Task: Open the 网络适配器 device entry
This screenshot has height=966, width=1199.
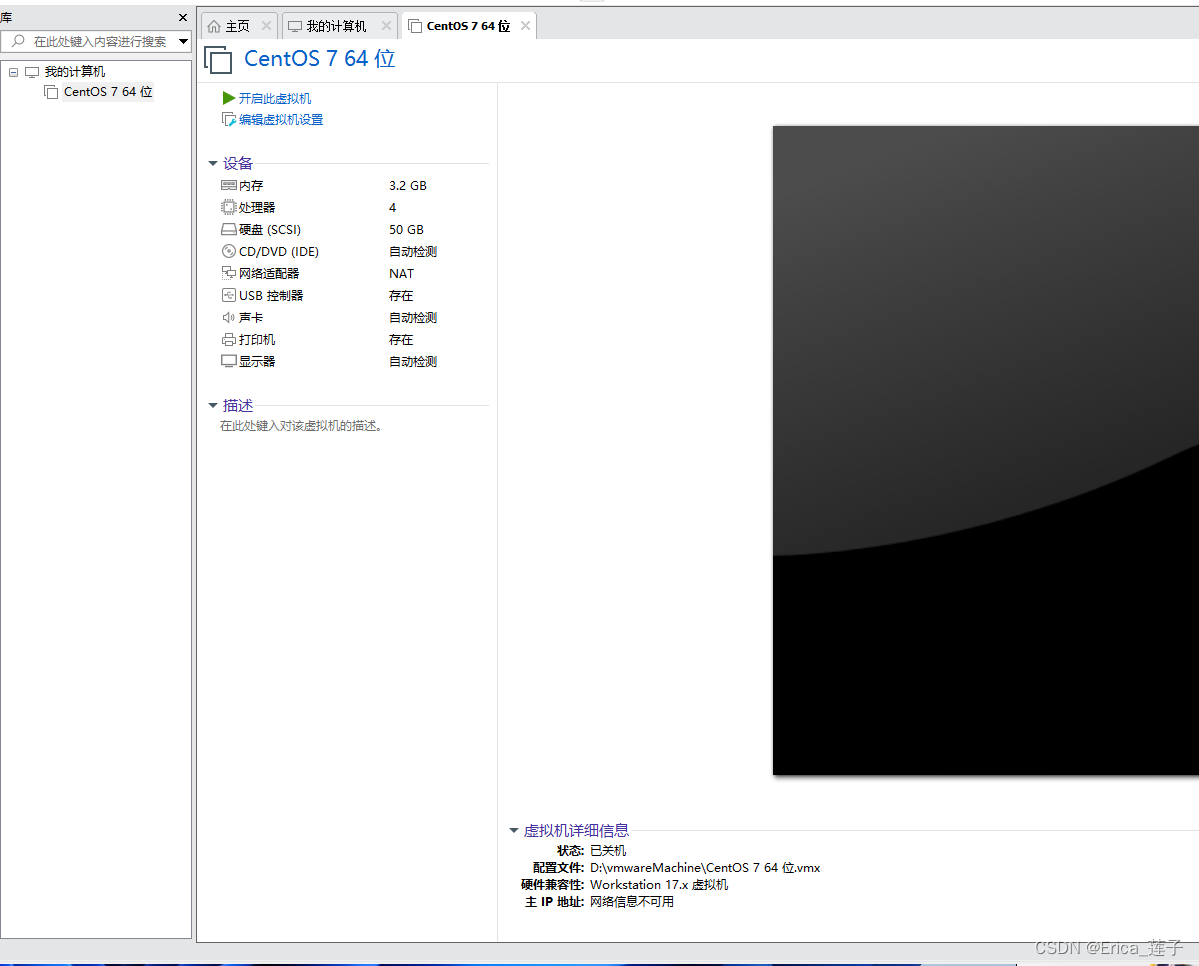Action: click(269, 273)
